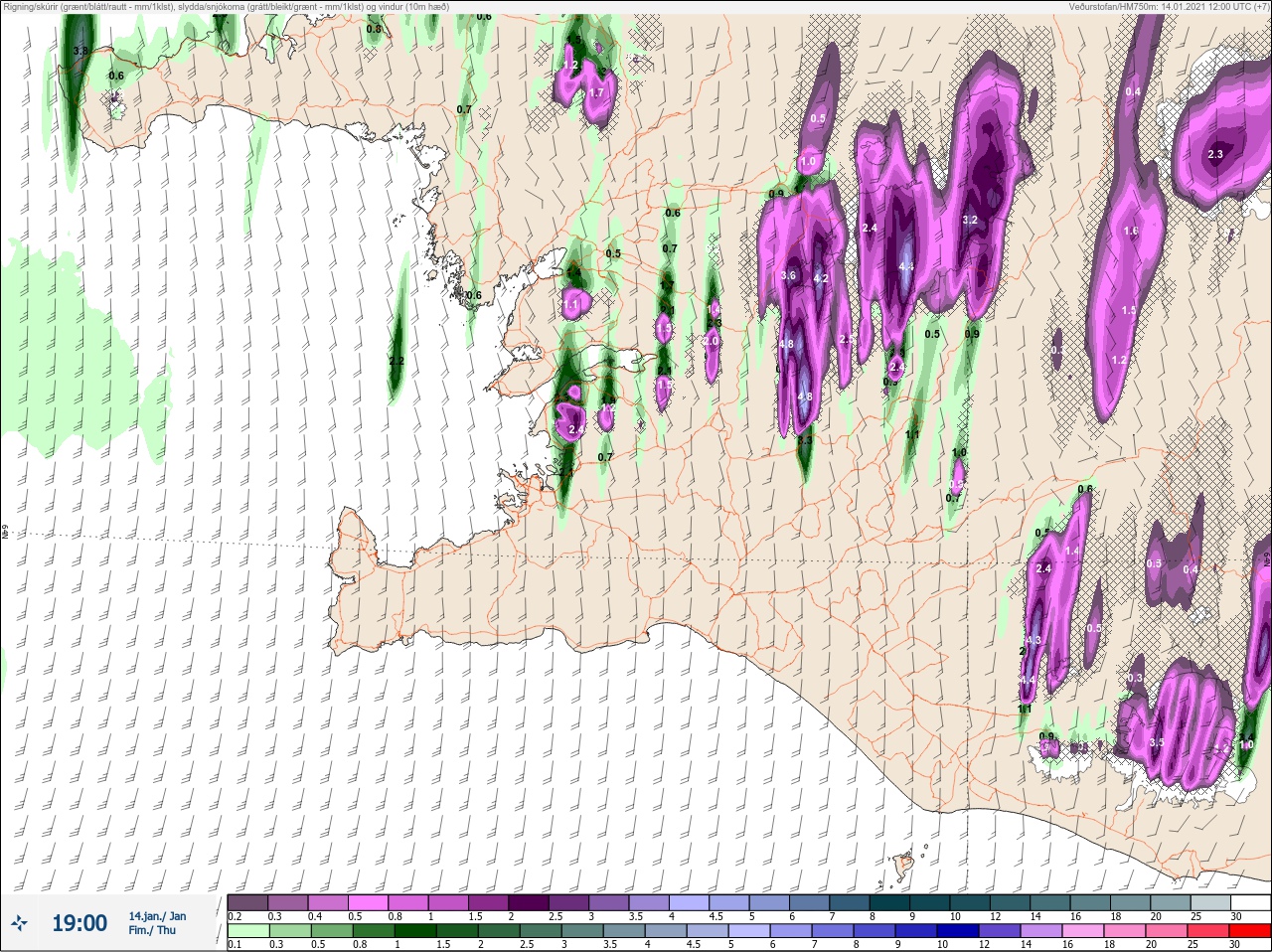Click the 3.8 precipitation value on the map
1272x952 pixels.
click(80, 51)
